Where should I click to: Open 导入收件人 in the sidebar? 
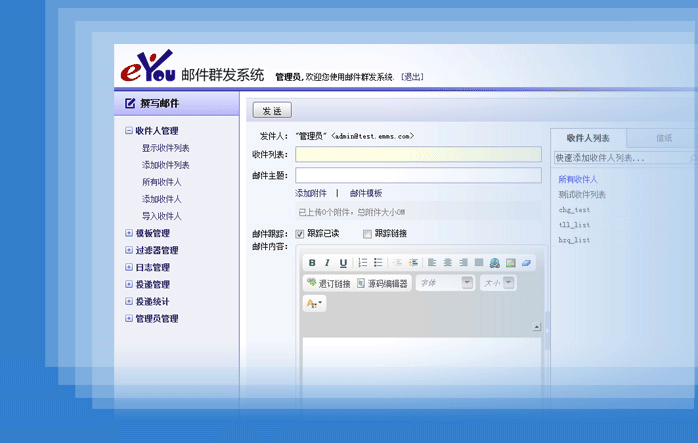[161, 216]
